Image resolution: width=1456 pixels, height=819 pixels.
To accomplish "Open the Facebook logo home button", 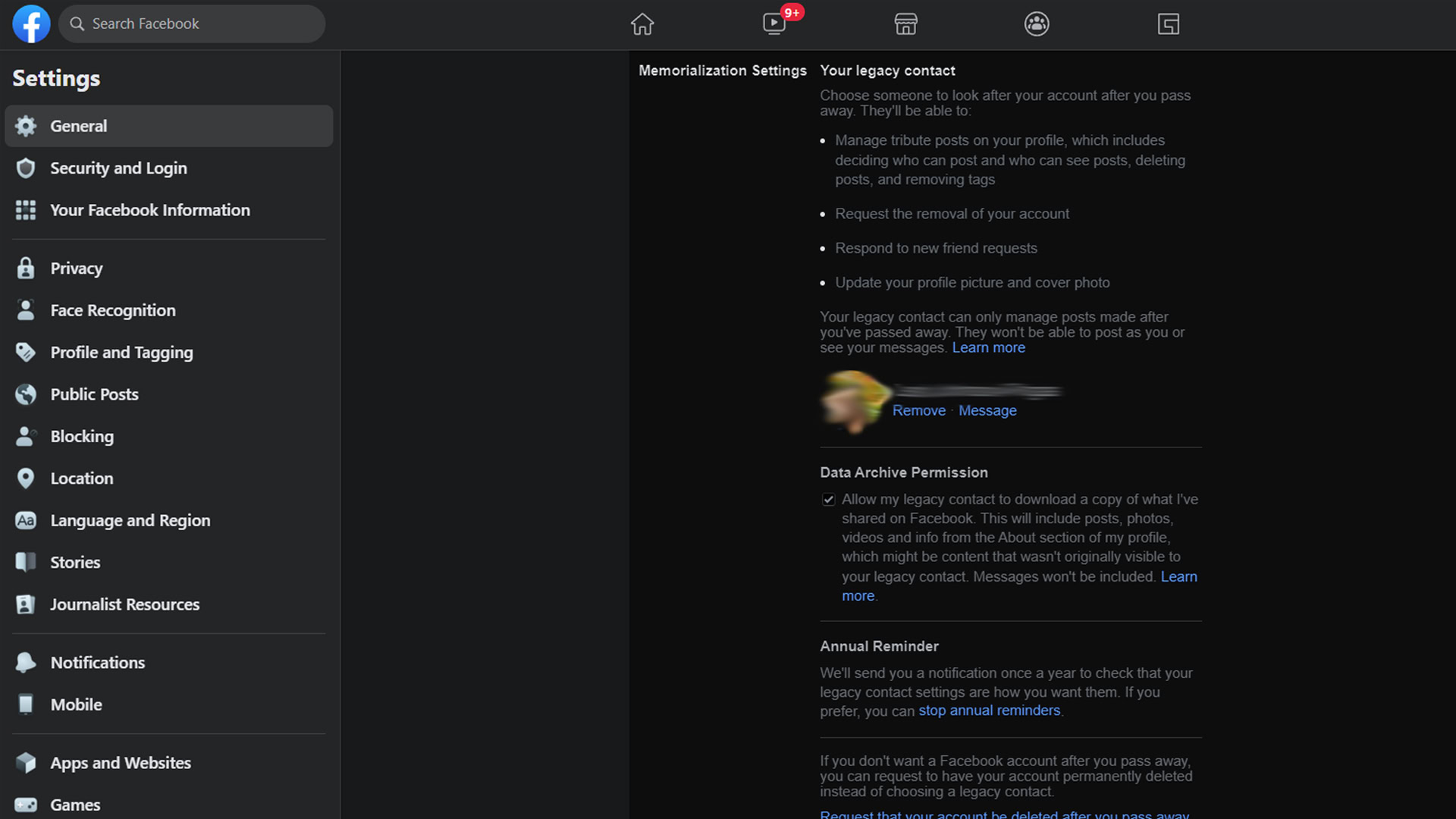I will [31, 23].
